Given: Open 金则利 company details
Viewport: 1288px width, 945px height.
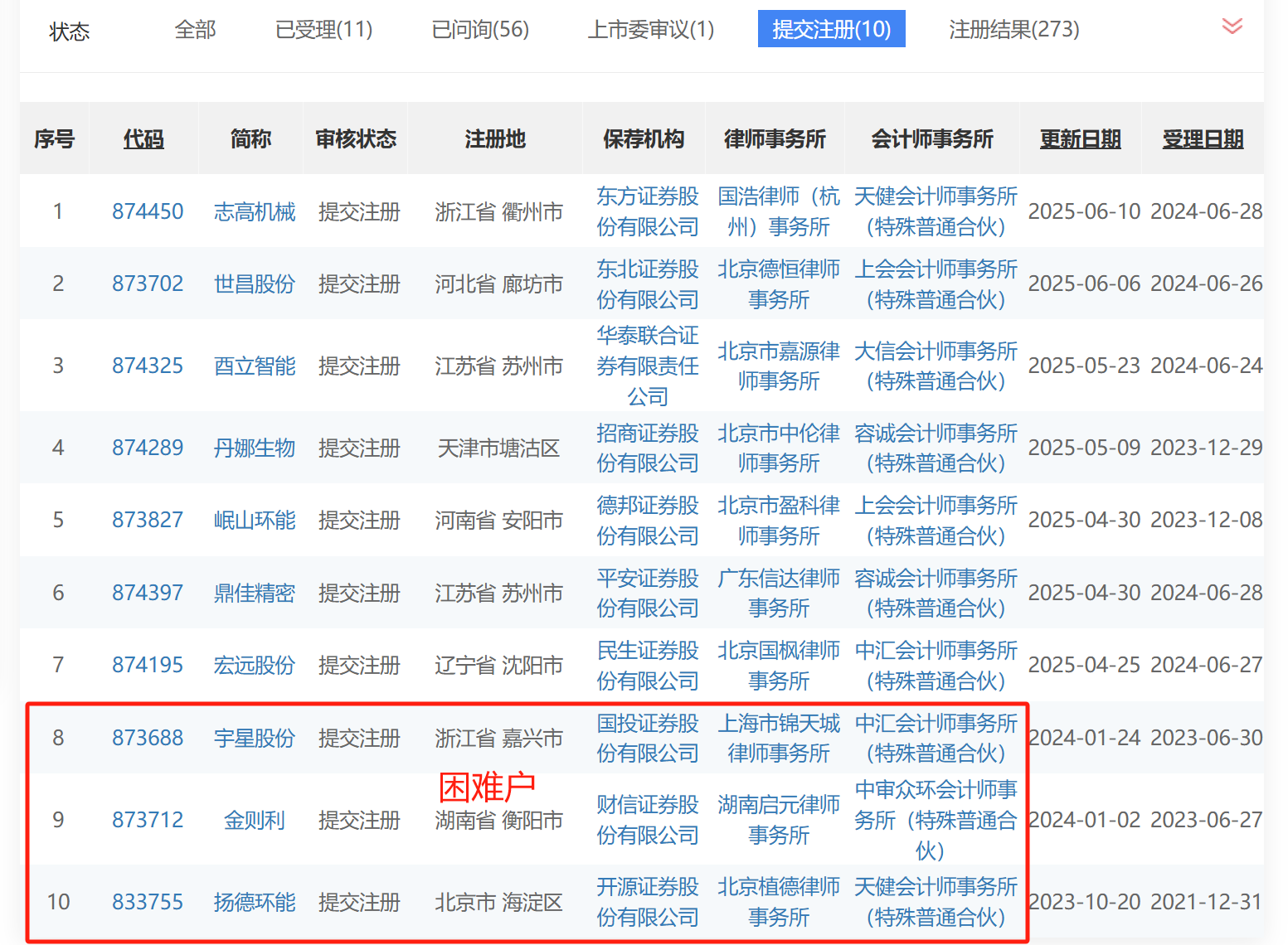Looking at the screenshot, I should click(x=254, y=820).
